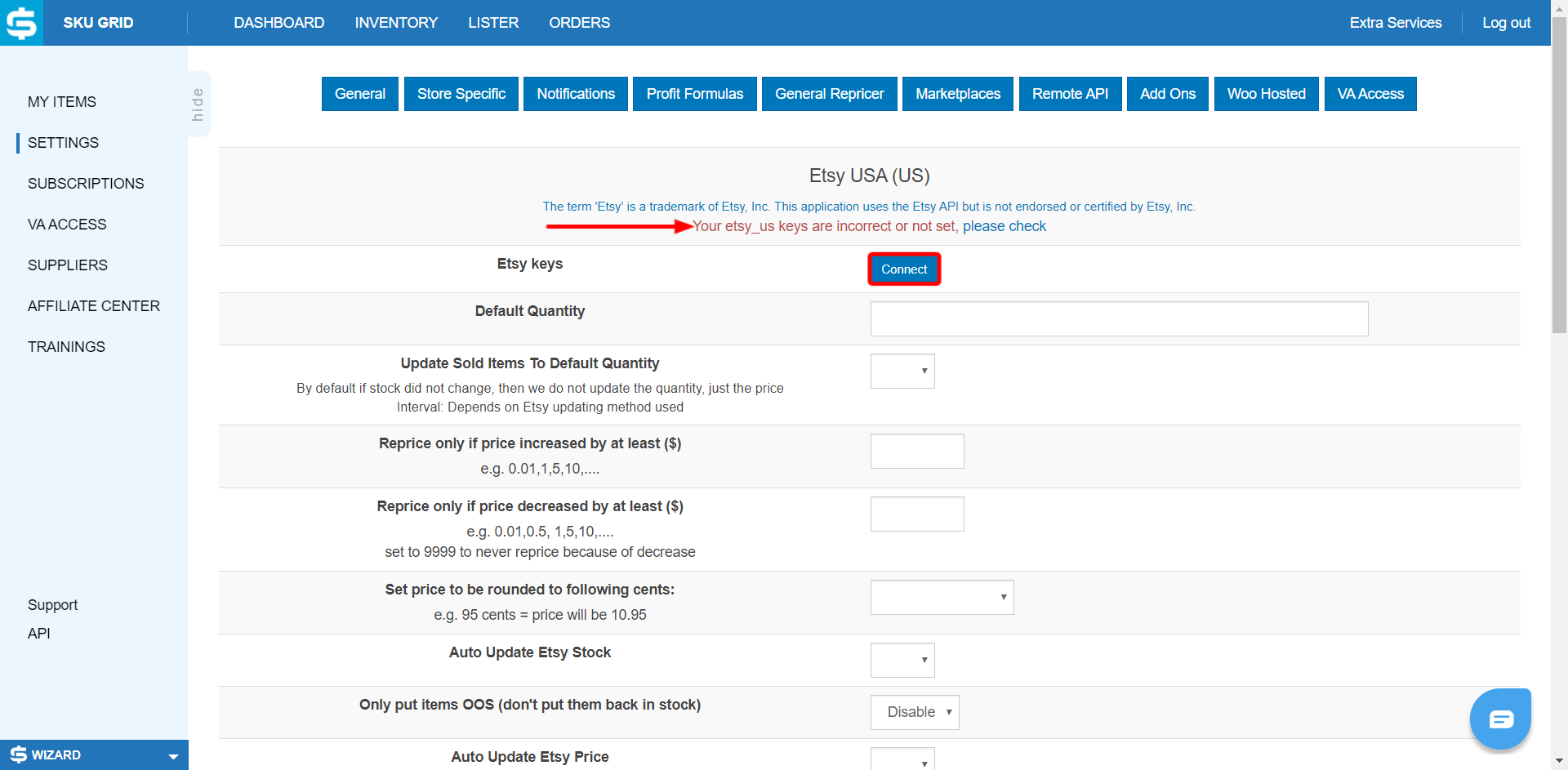The height and width of the screenshot is (770, 1568).
Task: Focus the price increased by at least field
Action: pos(917,452)
